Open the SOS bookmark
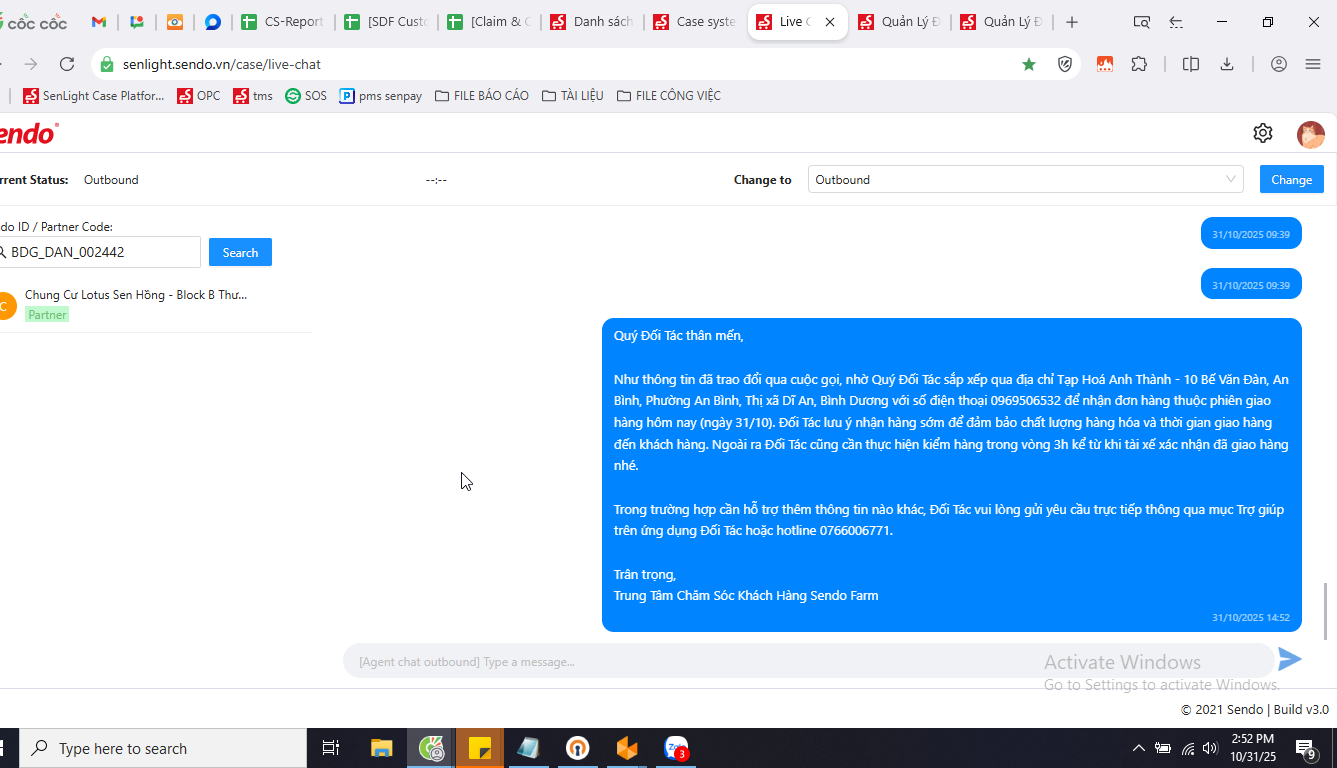Image resolution: width=1337 pixels, height=768 pixels. coord(306,96)
